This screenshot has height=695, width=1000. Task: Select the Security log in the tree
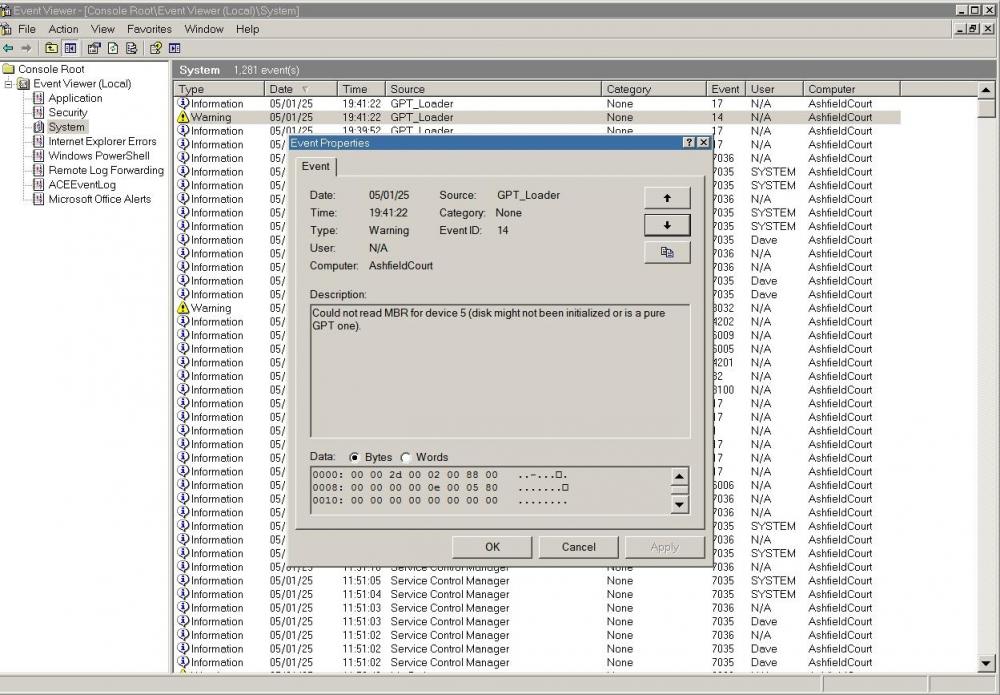pos(68,113)
